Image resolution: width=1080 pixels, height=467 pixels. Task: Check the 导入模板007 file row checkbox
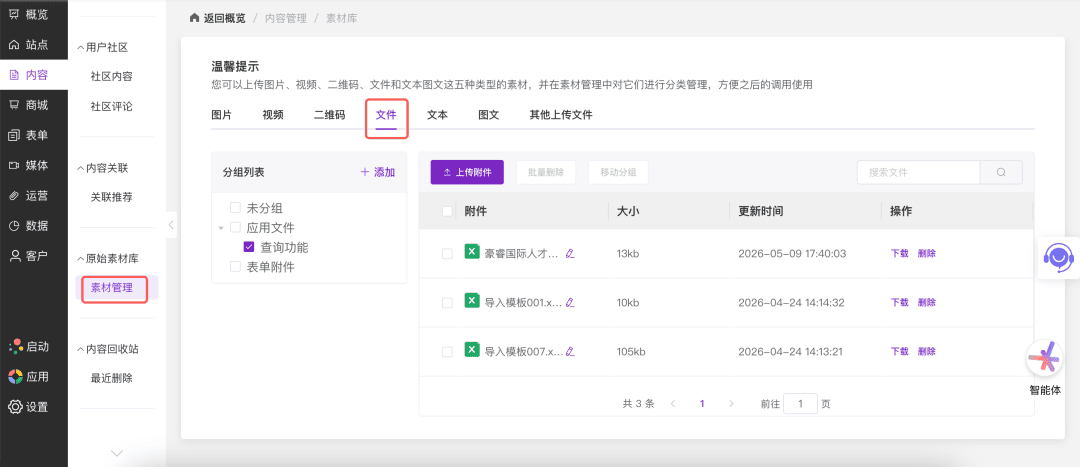(448, 351)
